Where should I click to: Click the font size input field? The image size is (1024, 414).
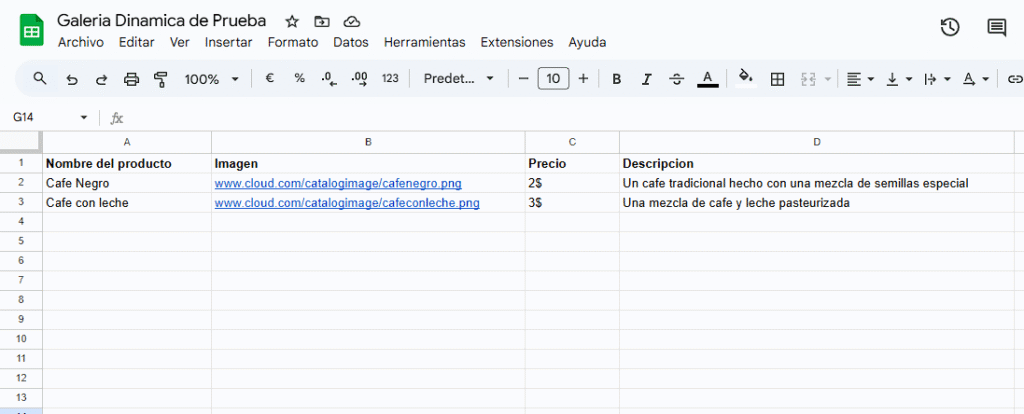tap(553, 79)
